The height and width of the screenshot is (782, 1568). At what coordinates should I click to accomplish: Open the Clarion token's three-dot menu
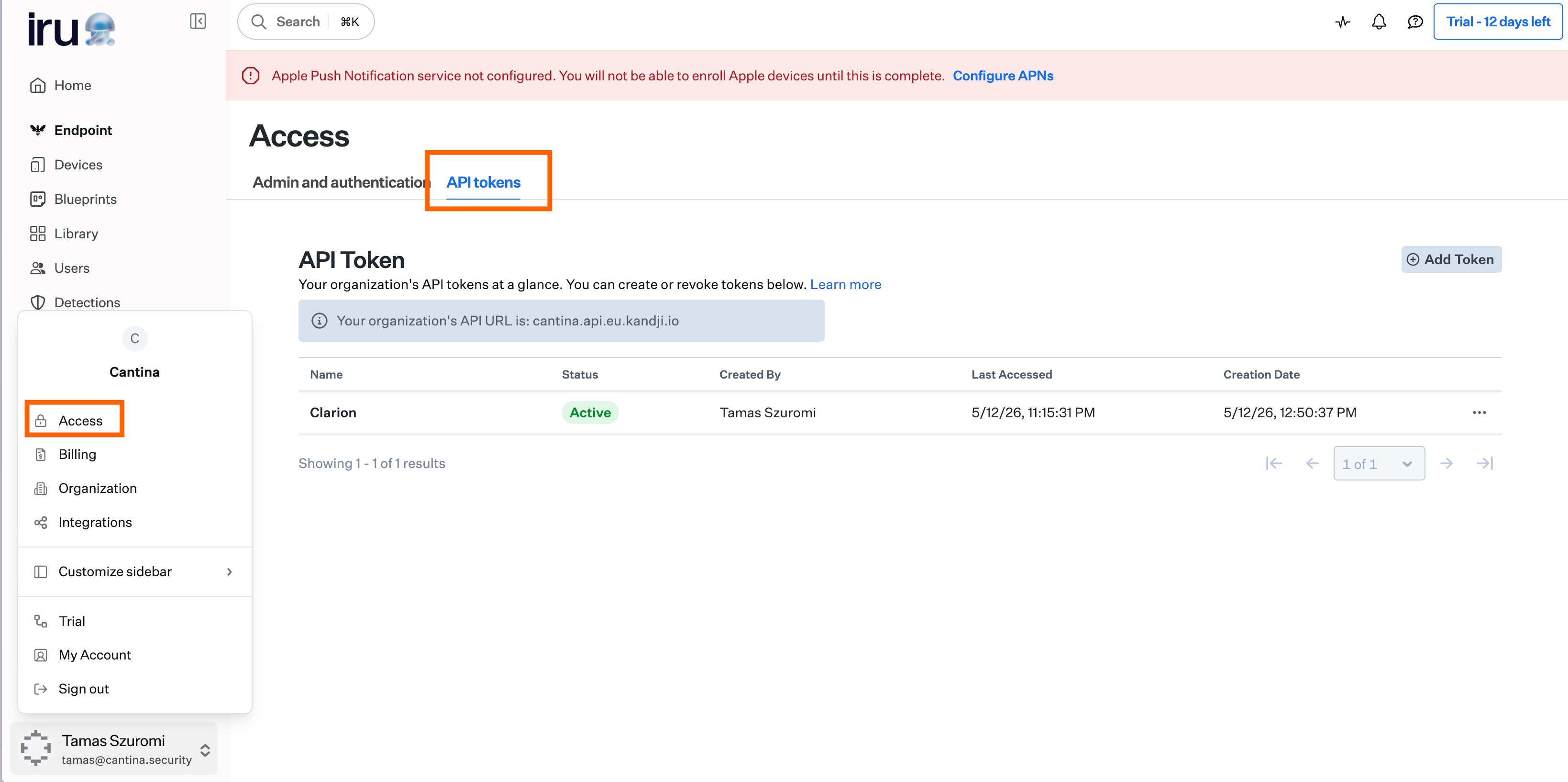coord(1479,413)
